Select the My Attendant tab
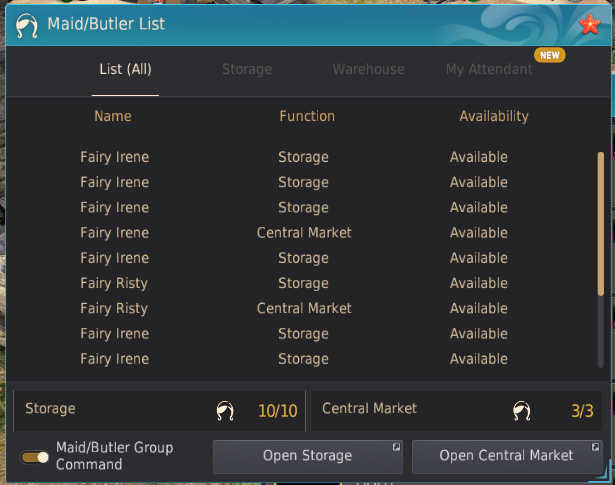The width and height of the screenshot is (615, 485). [x=489, y=70]
